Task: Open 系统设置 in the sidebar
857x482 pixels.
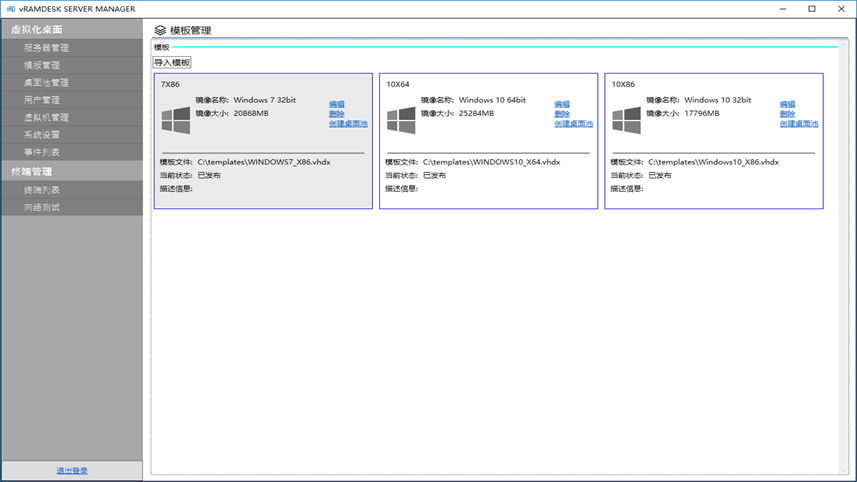Action: 72,135
